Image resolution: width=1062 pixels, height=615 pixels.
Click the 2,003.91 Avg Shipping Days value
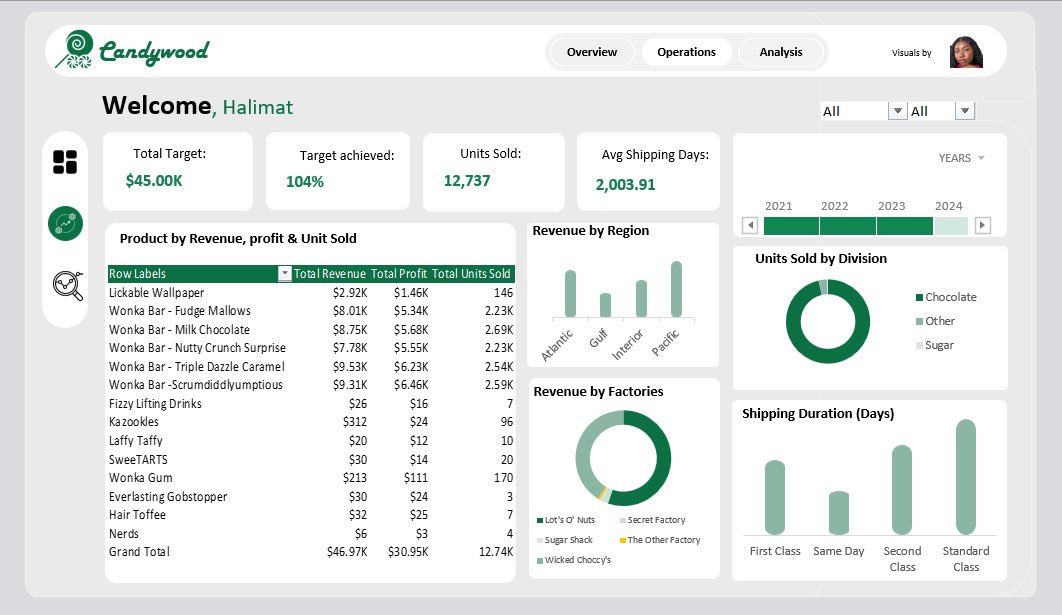(625, 185)
